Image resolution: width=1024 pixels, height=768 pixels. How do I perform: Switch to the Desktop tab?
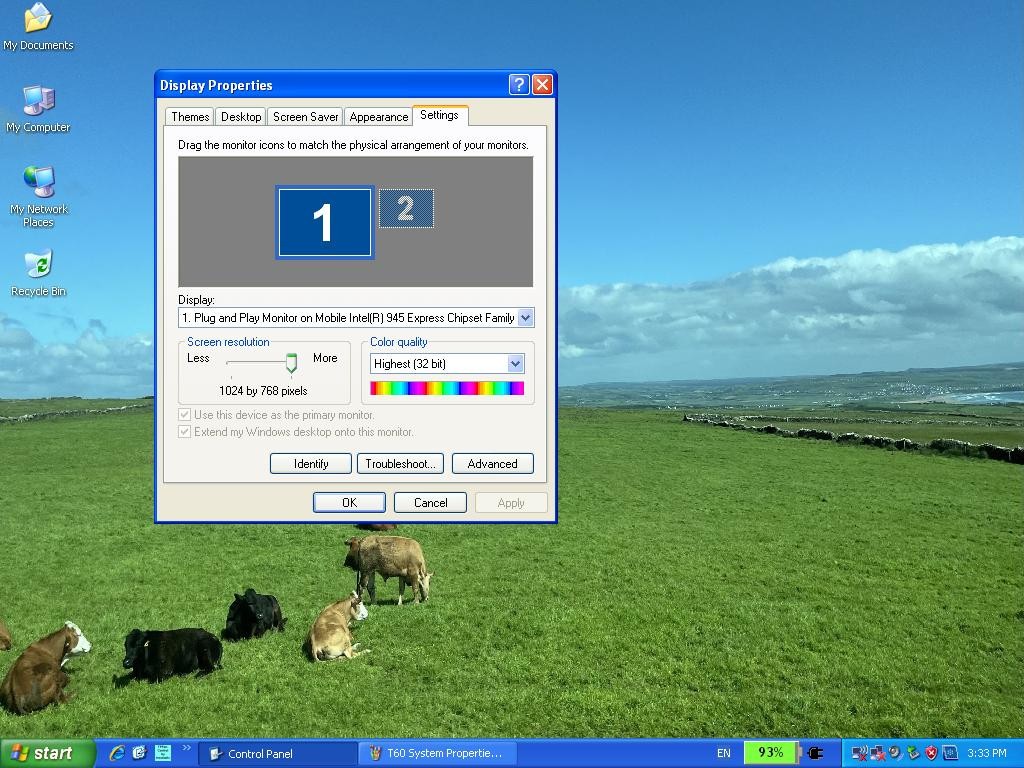coord(241,117)
